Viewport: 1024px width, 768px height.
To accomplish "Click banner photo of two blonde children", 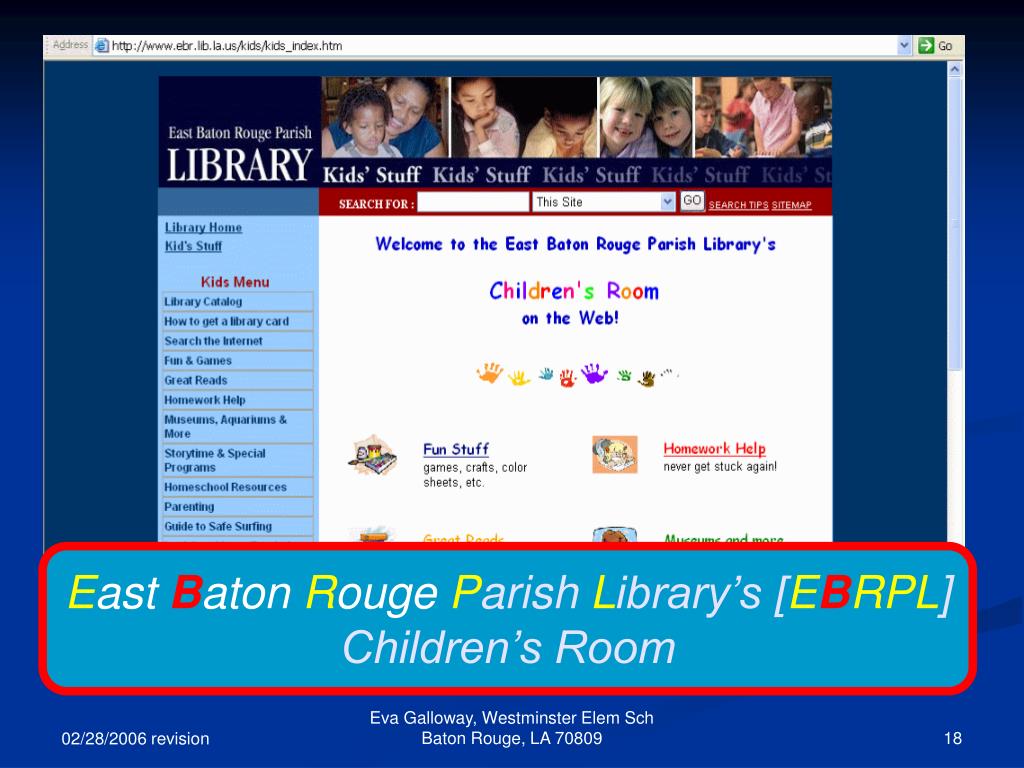I will [646, 117].
